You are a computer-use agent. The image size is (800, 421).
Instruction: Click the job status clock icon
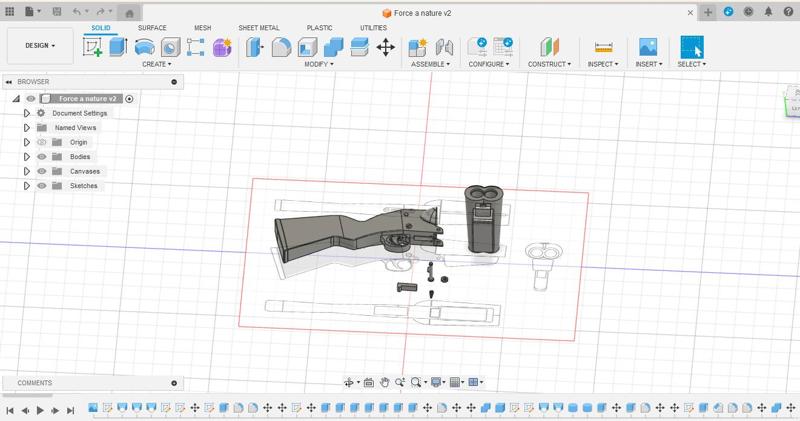748,12
